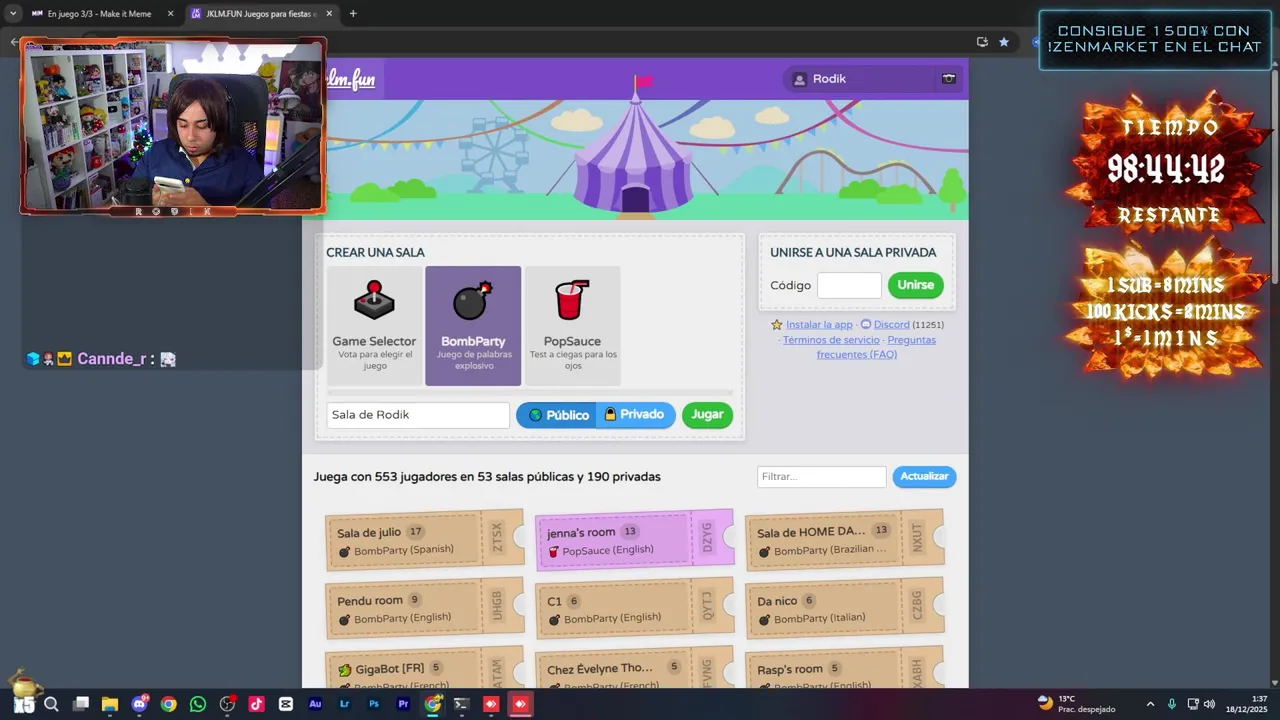Open the weather widget showing 13°C
Viewport: 1280px width, 720px height.
(1077, 704)
